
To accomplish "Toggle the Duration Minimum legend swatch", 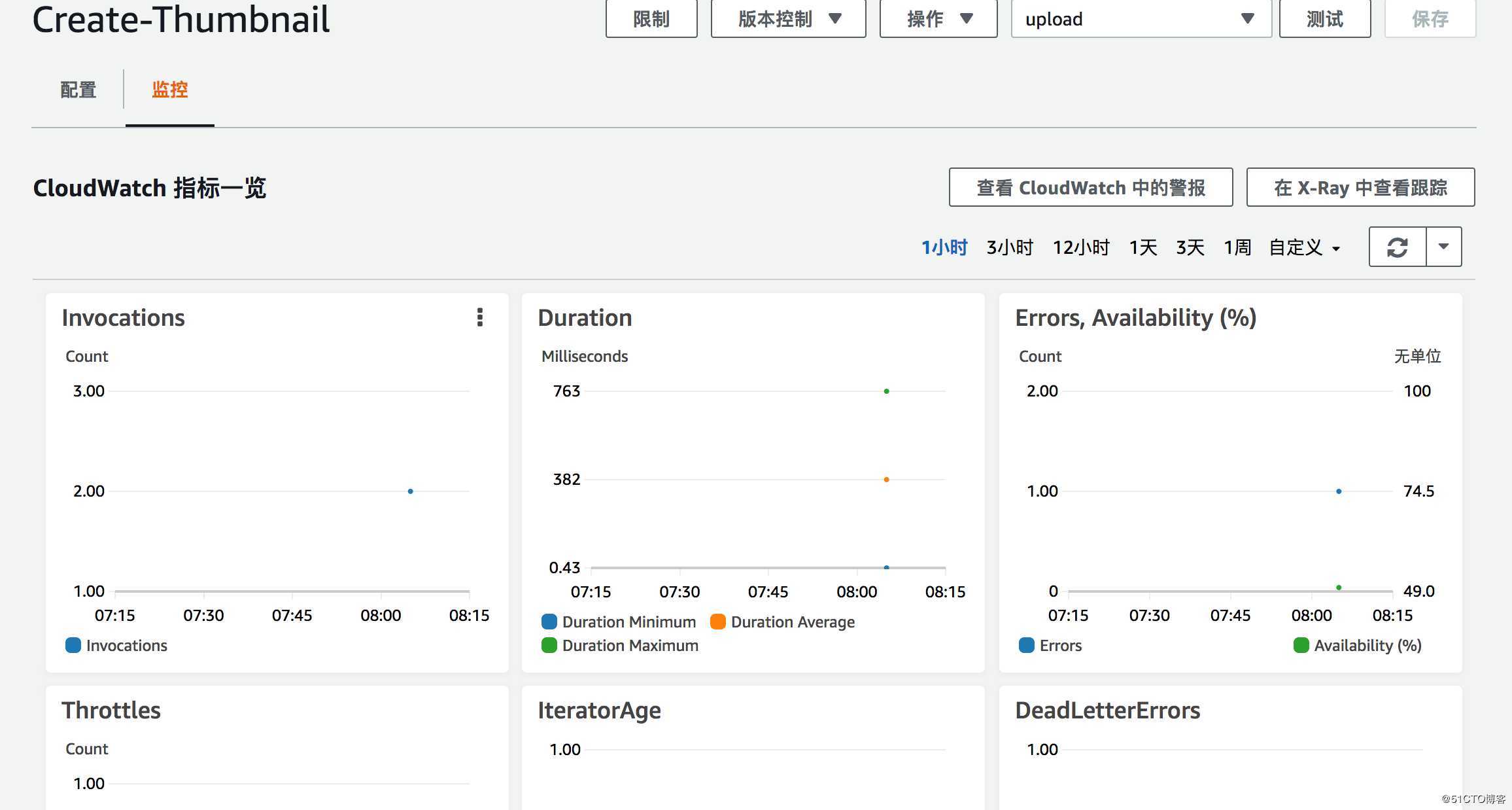I will (549, 622).
